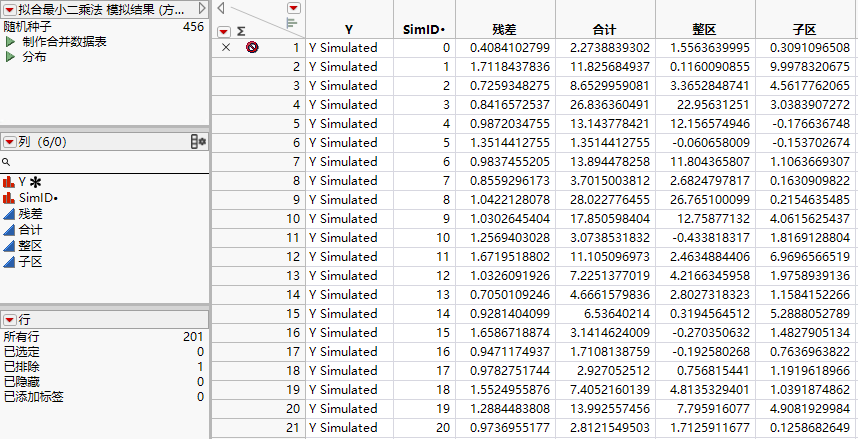
Task: Click 随机种子 table variable
Action: click(104, 26)
